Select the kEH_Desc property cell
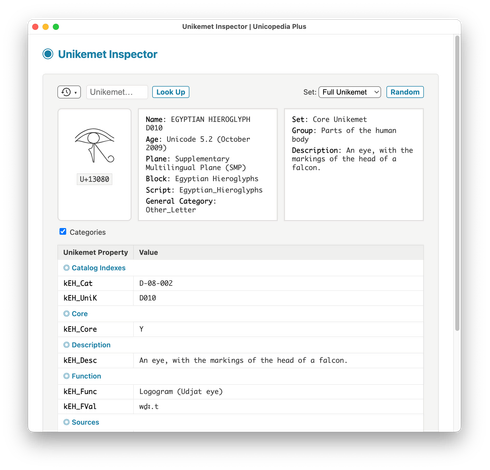The width and height of the screenshot is (490, 470). coord(96,360)
